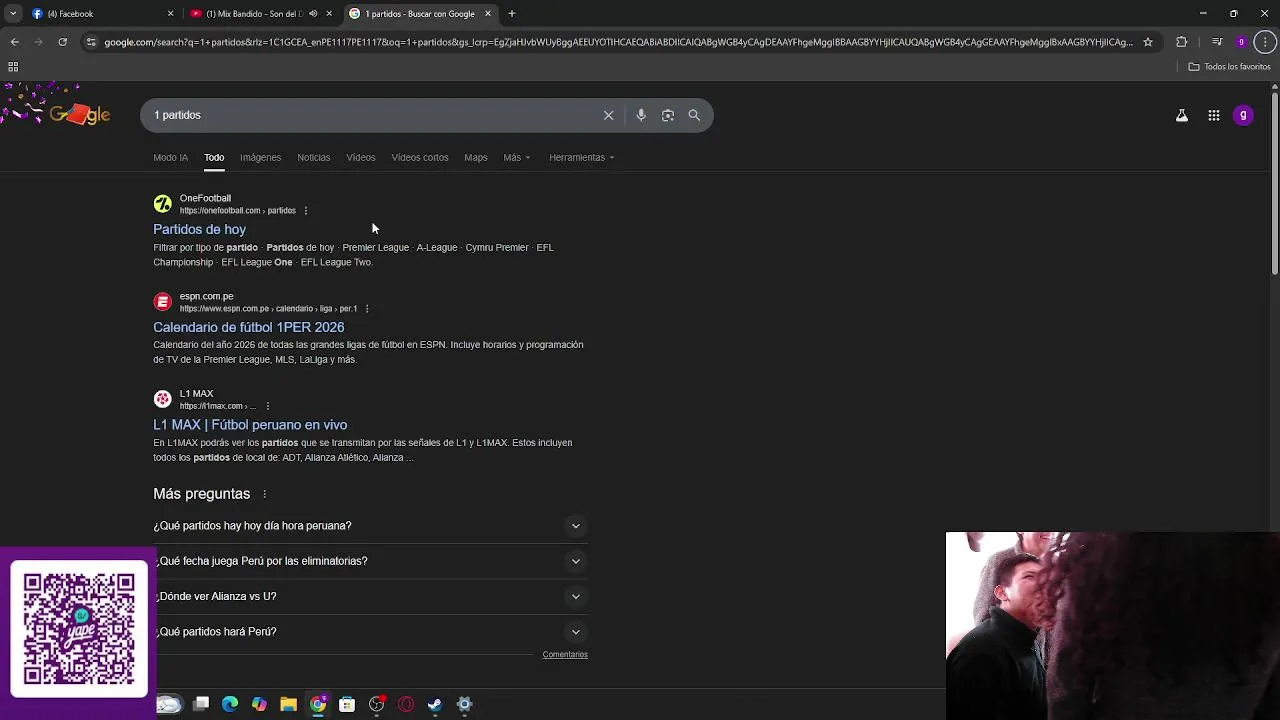Open Microsoft Store from the taskbar
Viewport: 1280px width, 720px height.
coord(347,704)
